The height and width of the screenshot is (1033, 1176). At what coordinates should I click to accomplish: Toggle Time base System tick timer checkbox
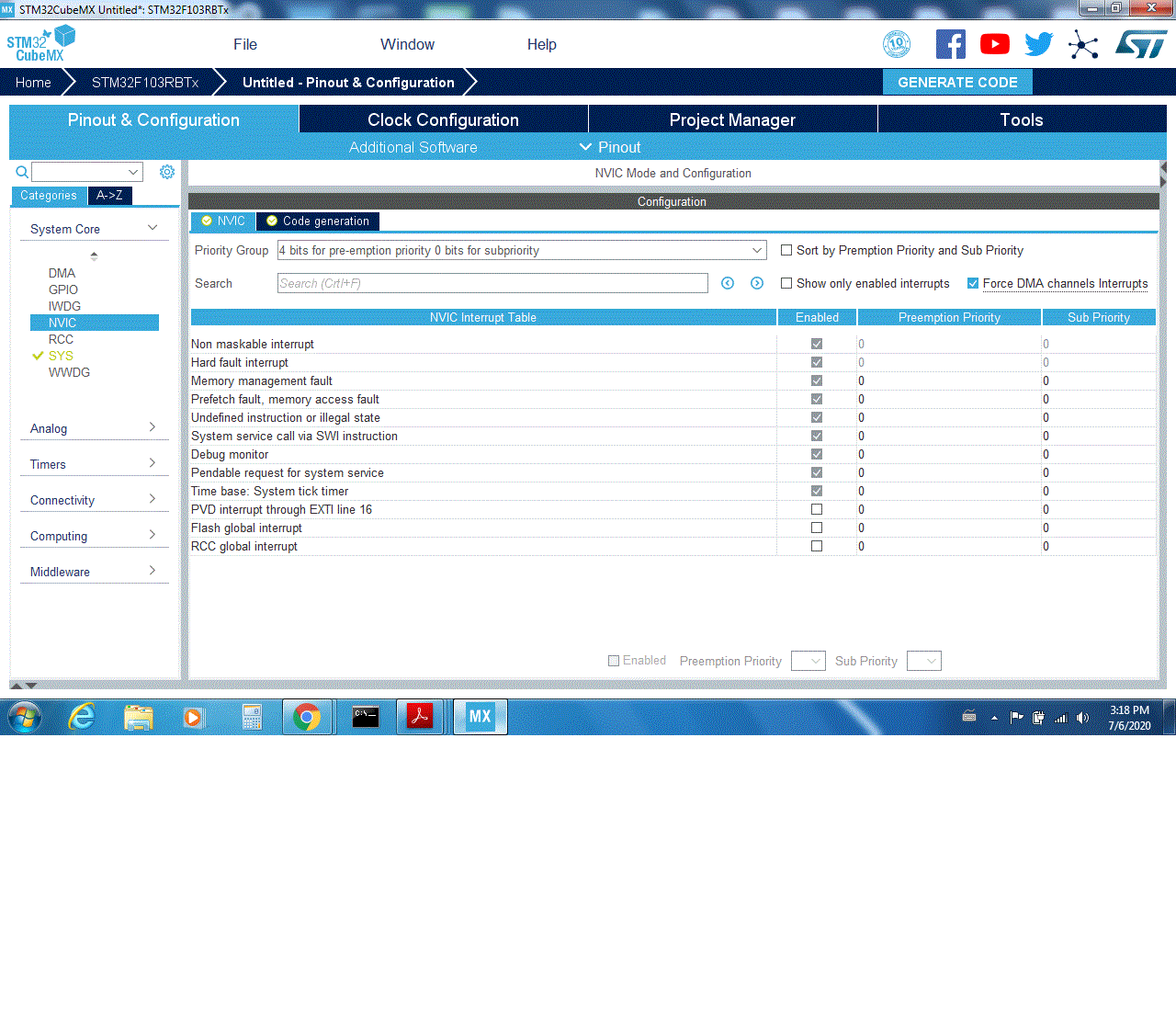(817, 491)
